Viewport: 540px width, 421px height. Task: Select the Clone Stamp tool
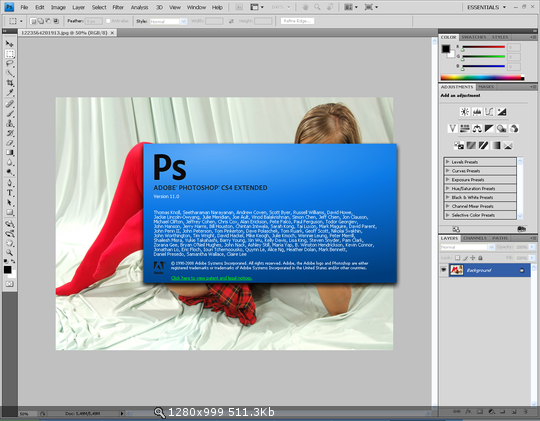pos(10,123)
